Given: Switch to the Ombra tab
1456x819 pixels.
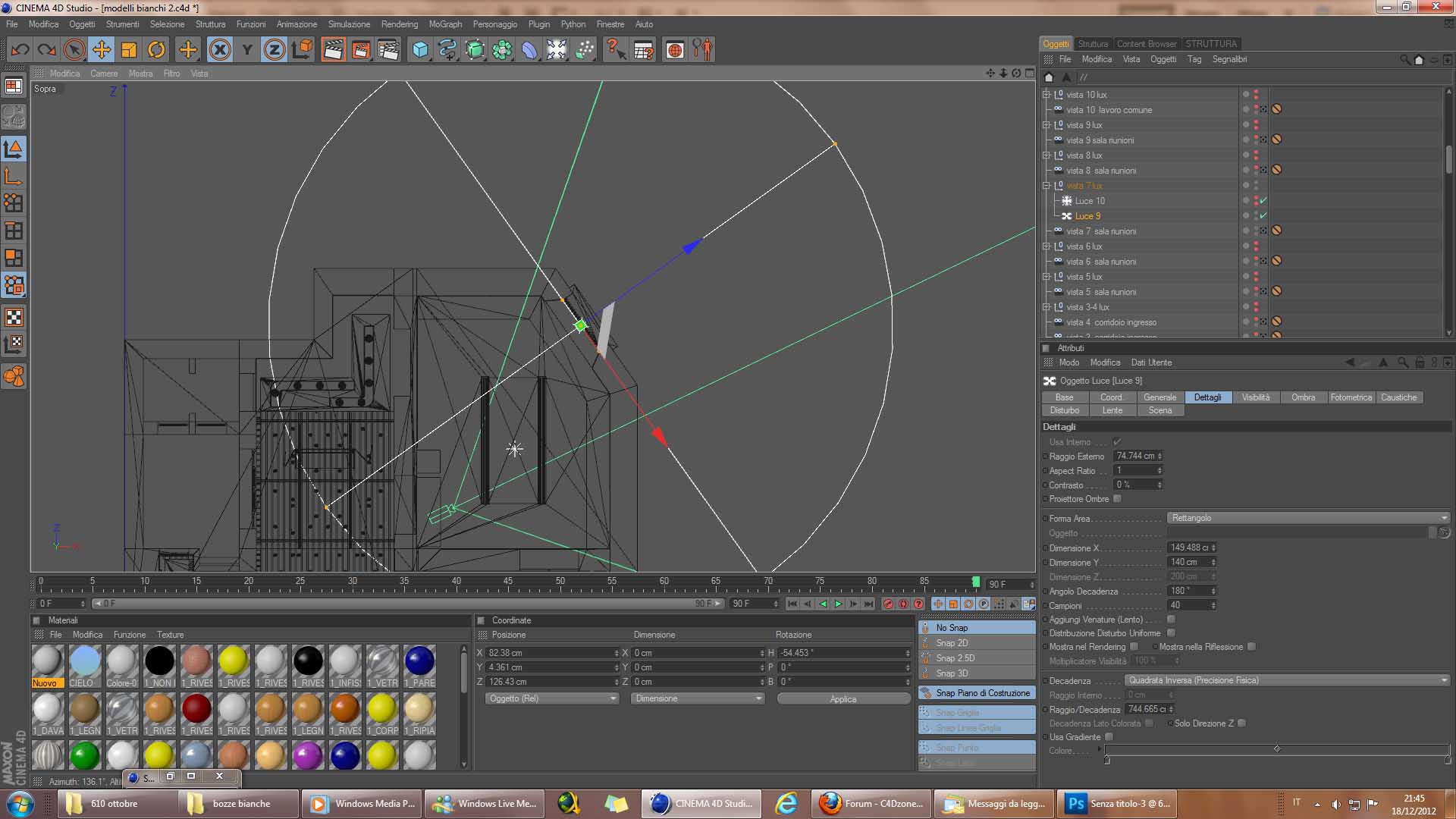Looking at the screenshot, I should coord(1303,397).
